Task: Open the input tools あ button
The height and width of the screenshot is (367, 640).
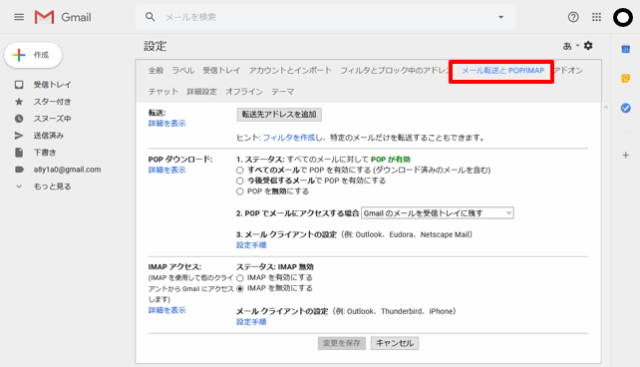Action: point(567,46)
